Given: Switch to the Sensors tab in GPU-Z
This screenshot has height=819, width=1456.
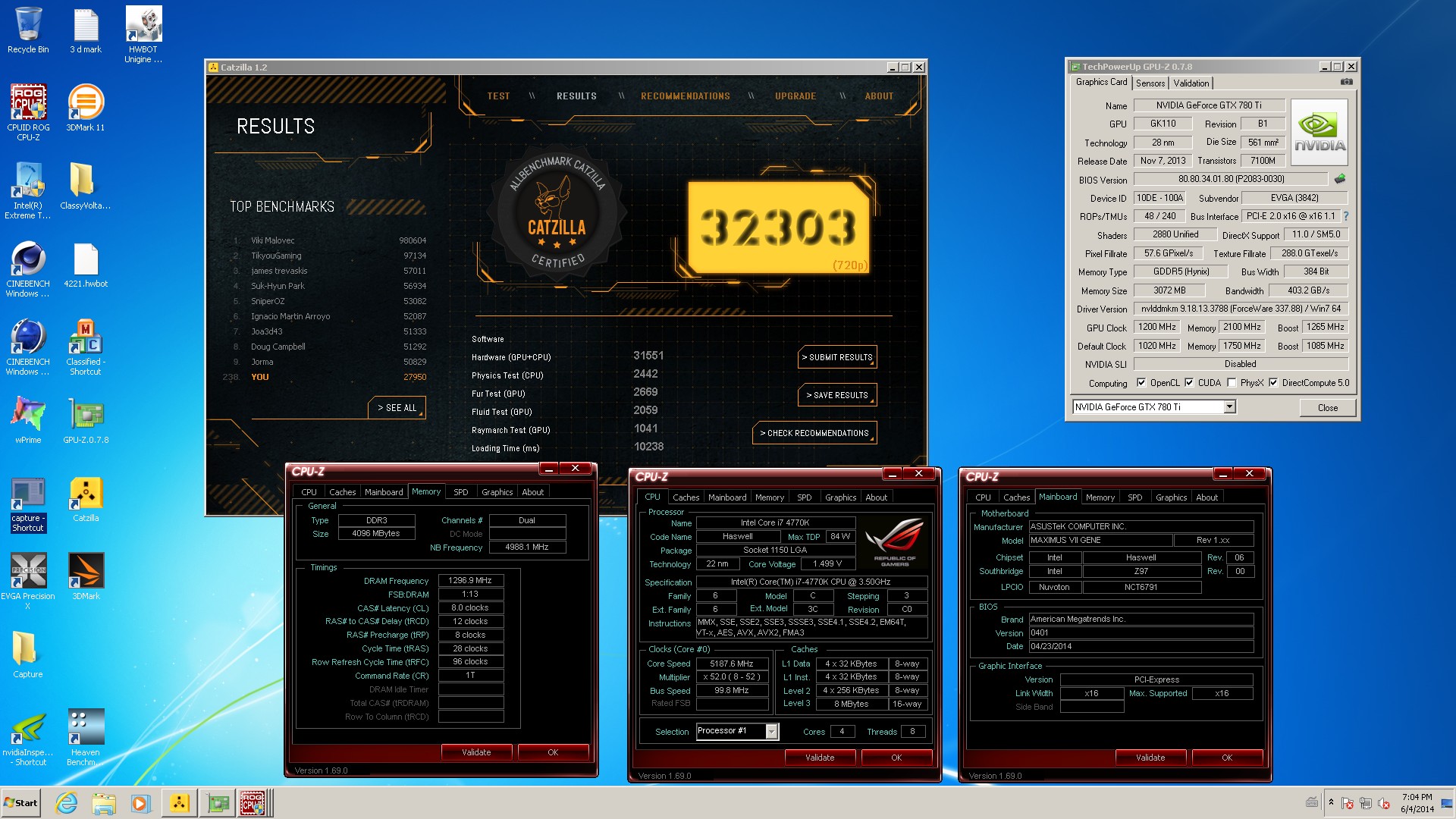Looking at the screenshot, I should [1150, 83].
